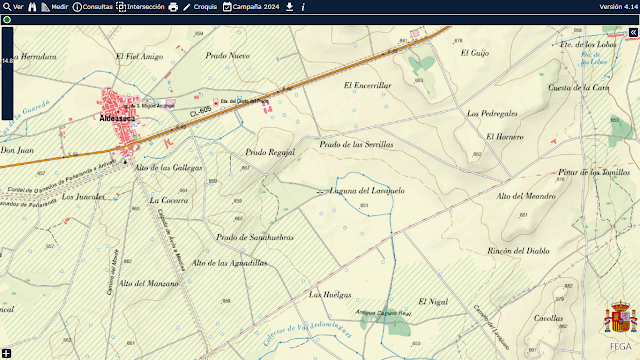This screenshot has height=360, width=640.
Task: Click the Laguna del Lavajuelo label
Action: [367, 191]
